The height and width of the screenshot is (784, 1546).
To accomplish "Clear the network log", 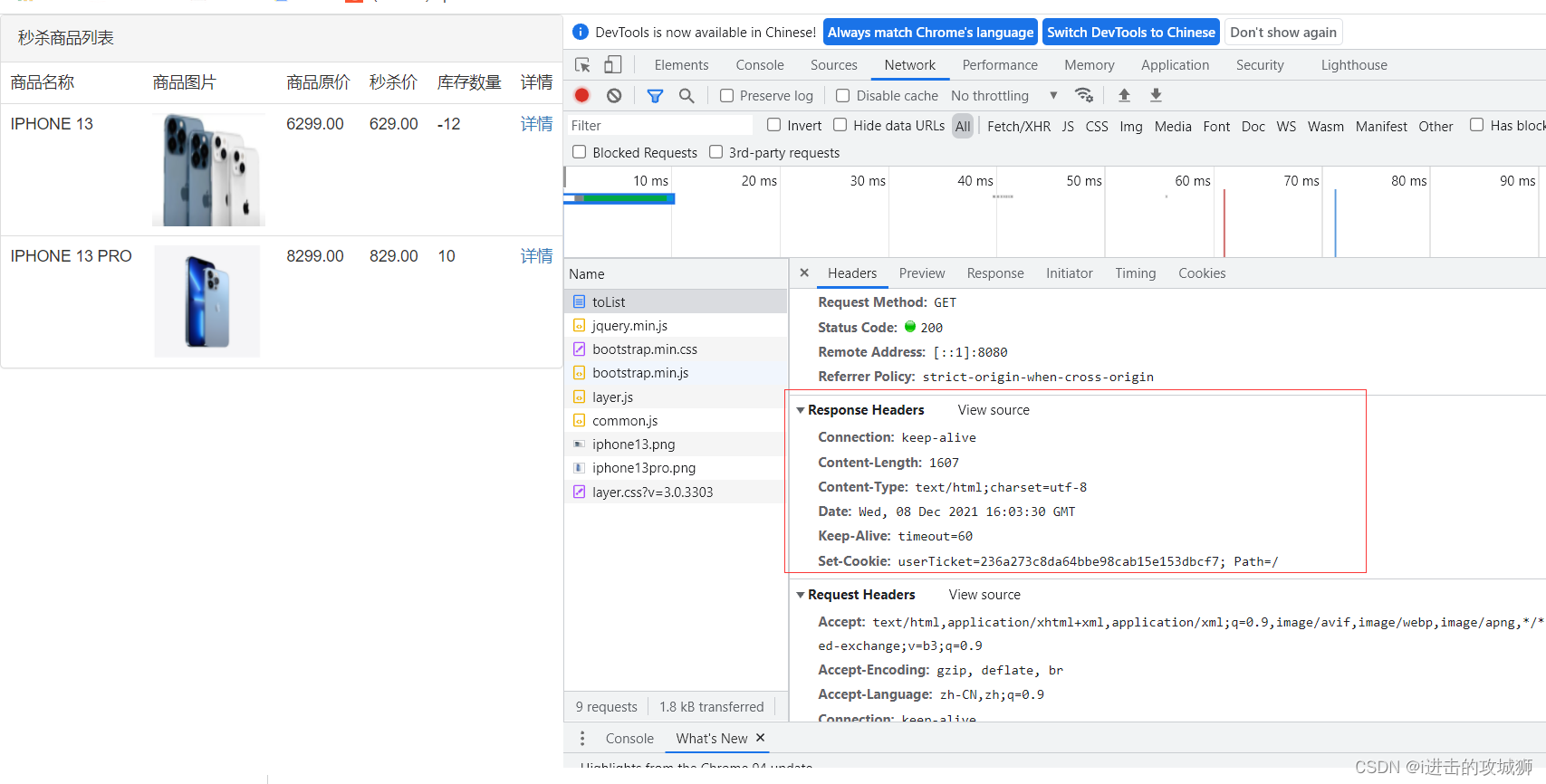I will (614, 95).
